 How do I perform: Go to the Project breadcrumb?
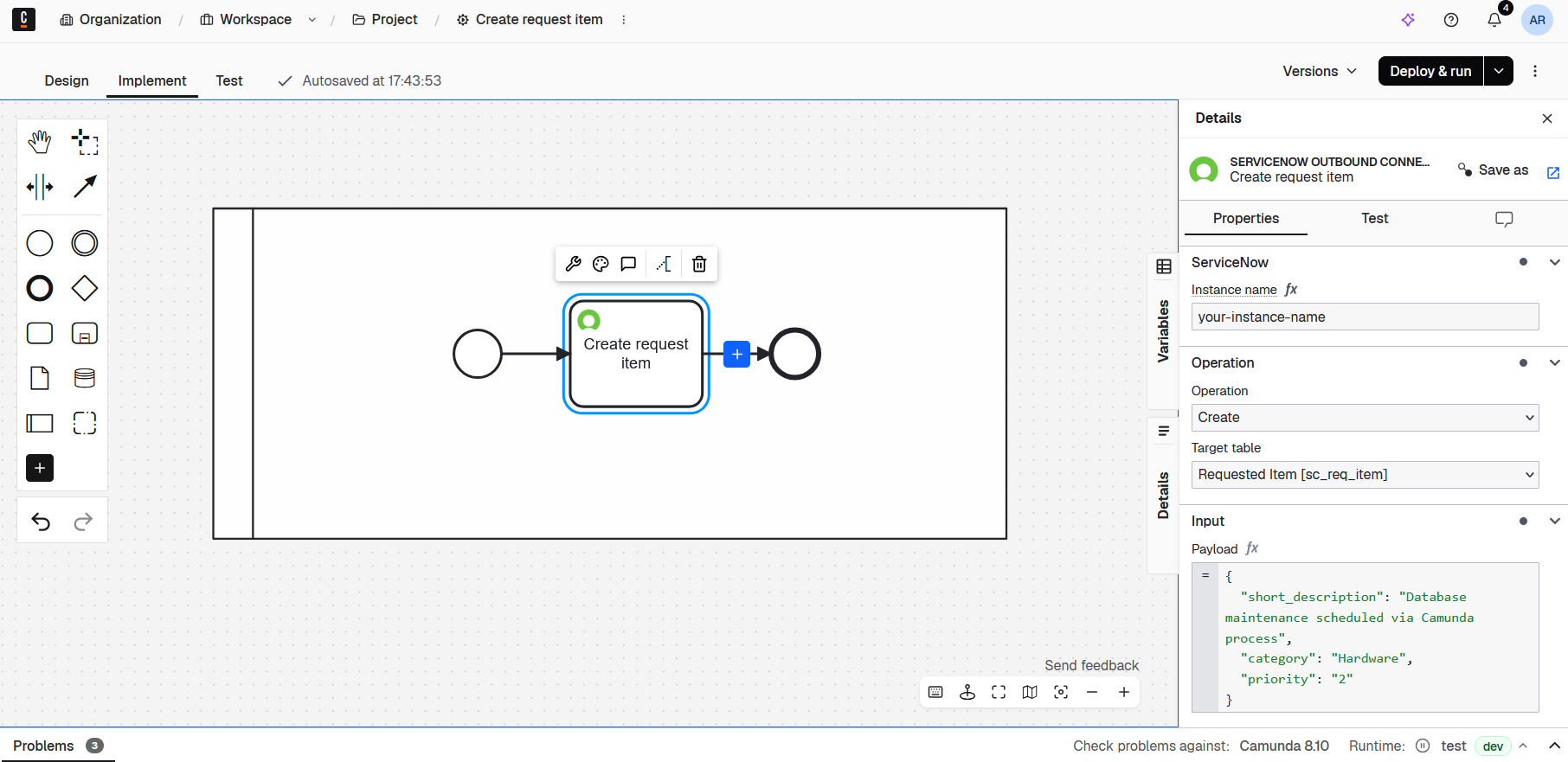[385, 20]
